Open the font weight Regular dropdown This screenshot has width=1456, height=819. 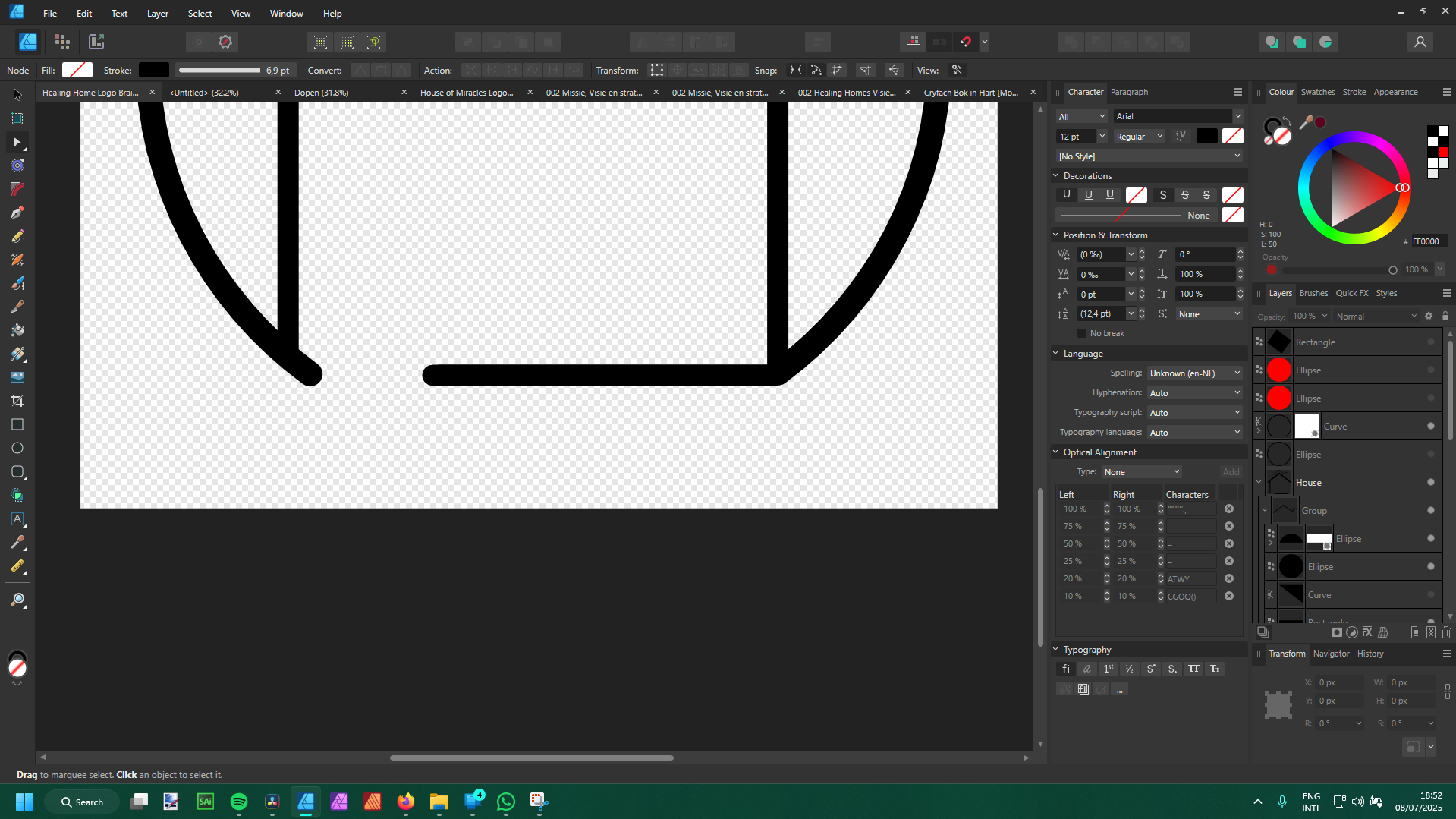click(1140, 137)
